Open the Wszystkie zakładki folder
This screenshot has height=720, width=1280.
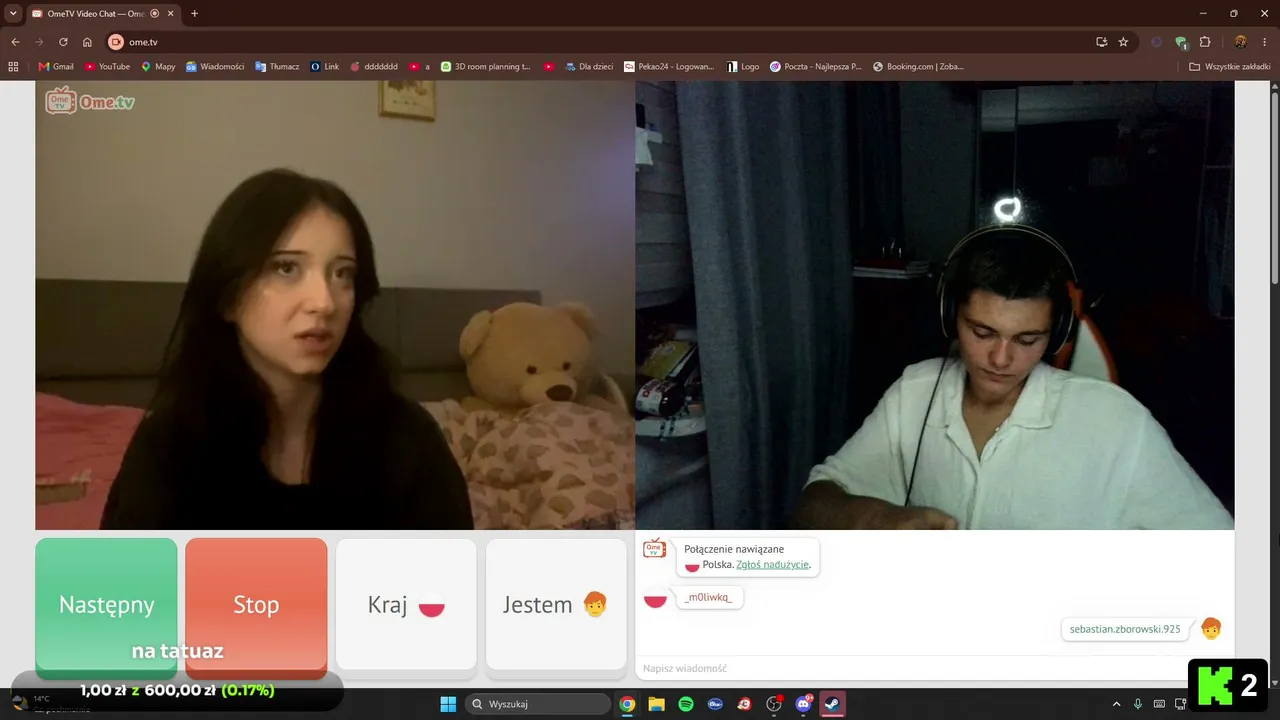1230,67
